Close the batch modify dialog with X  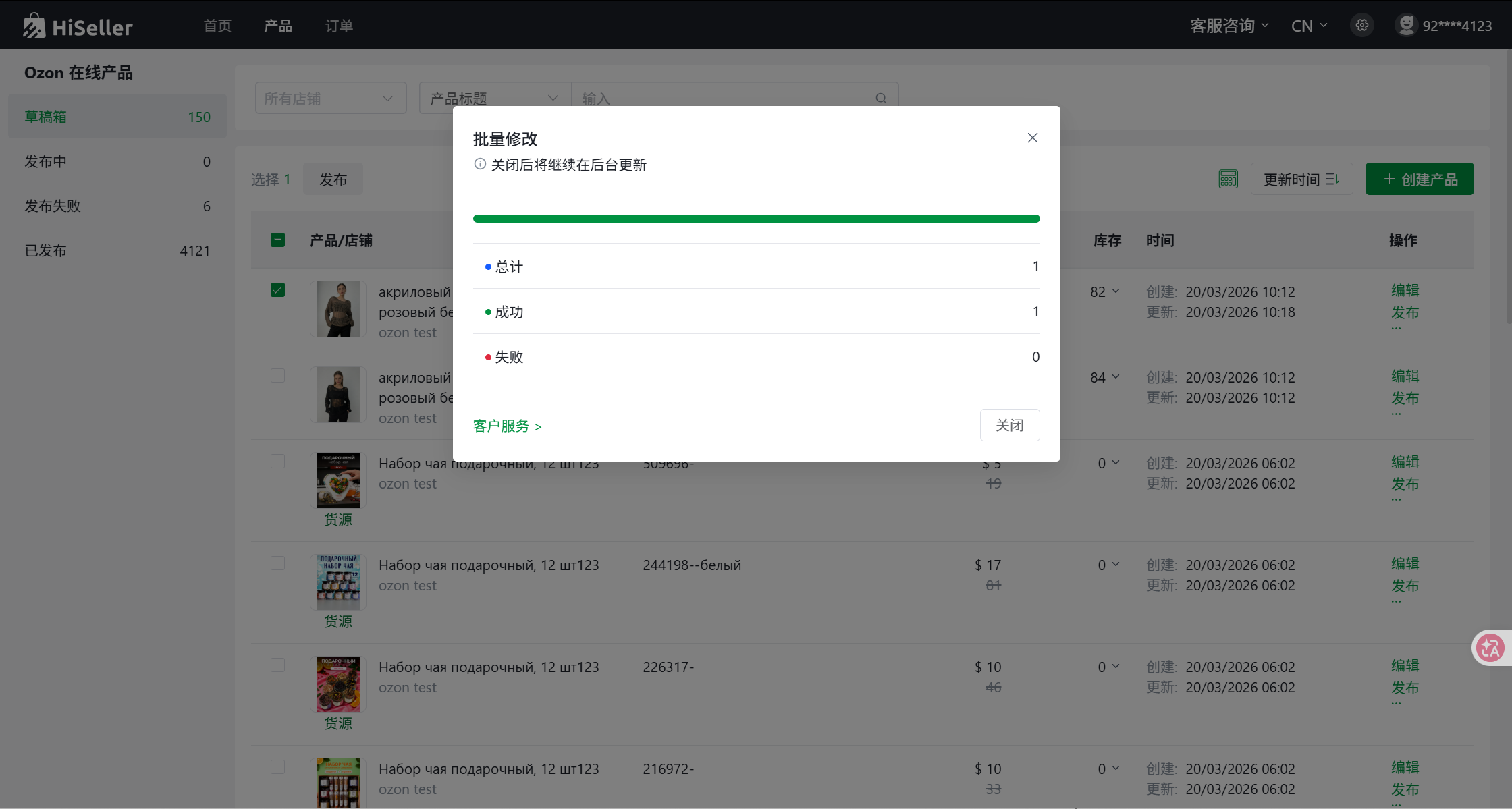tap(1032, 138)
